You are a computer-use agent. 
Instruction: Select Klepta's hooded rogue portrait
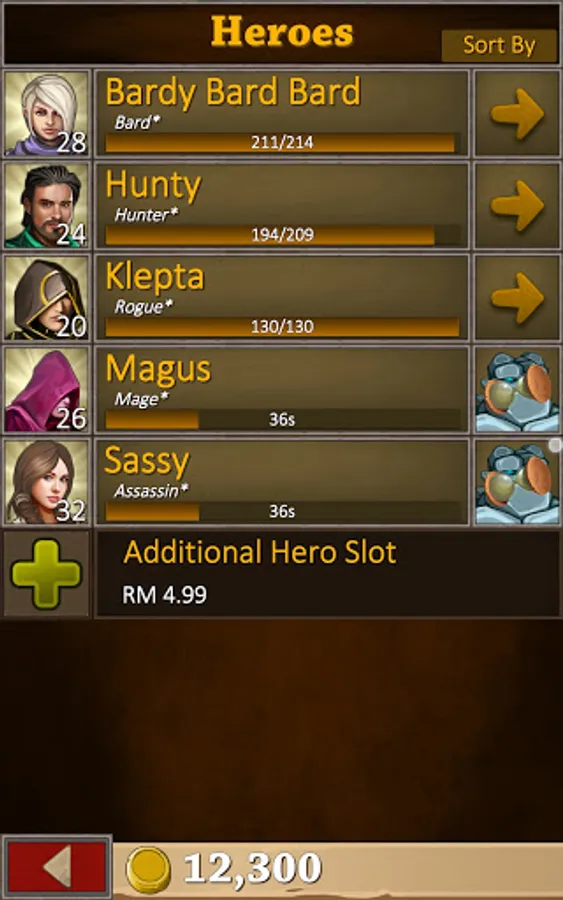[46, 298]
